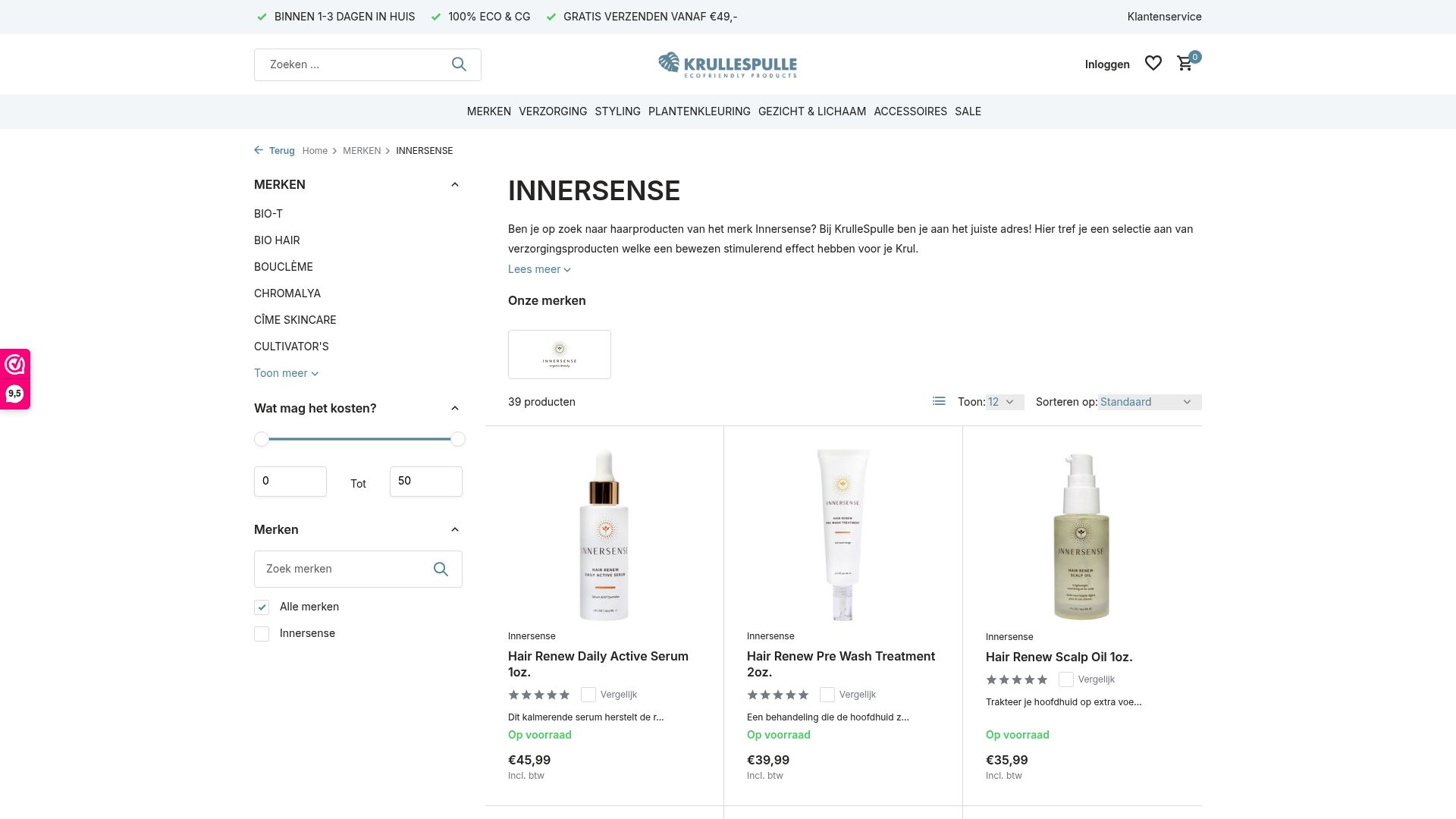Image resolution: width=1456 pixels, height=819 pixels.
Task: Select BIO HAIR brand in sidebar
Action: pyautogui.click(x=277, y=240)
